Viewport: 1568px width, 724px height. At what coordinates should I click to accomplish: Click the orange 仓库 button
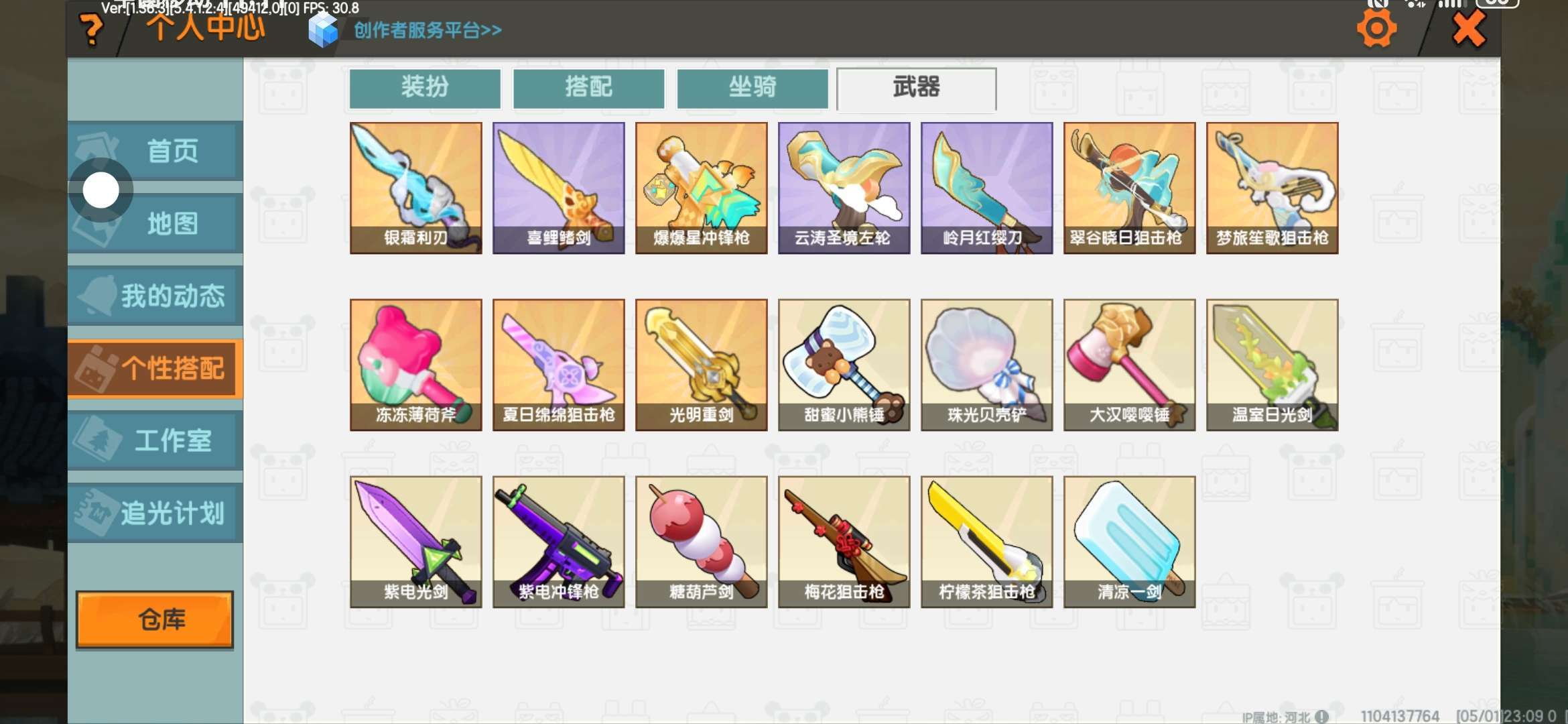pyautogui.click(x=155, y=619)
